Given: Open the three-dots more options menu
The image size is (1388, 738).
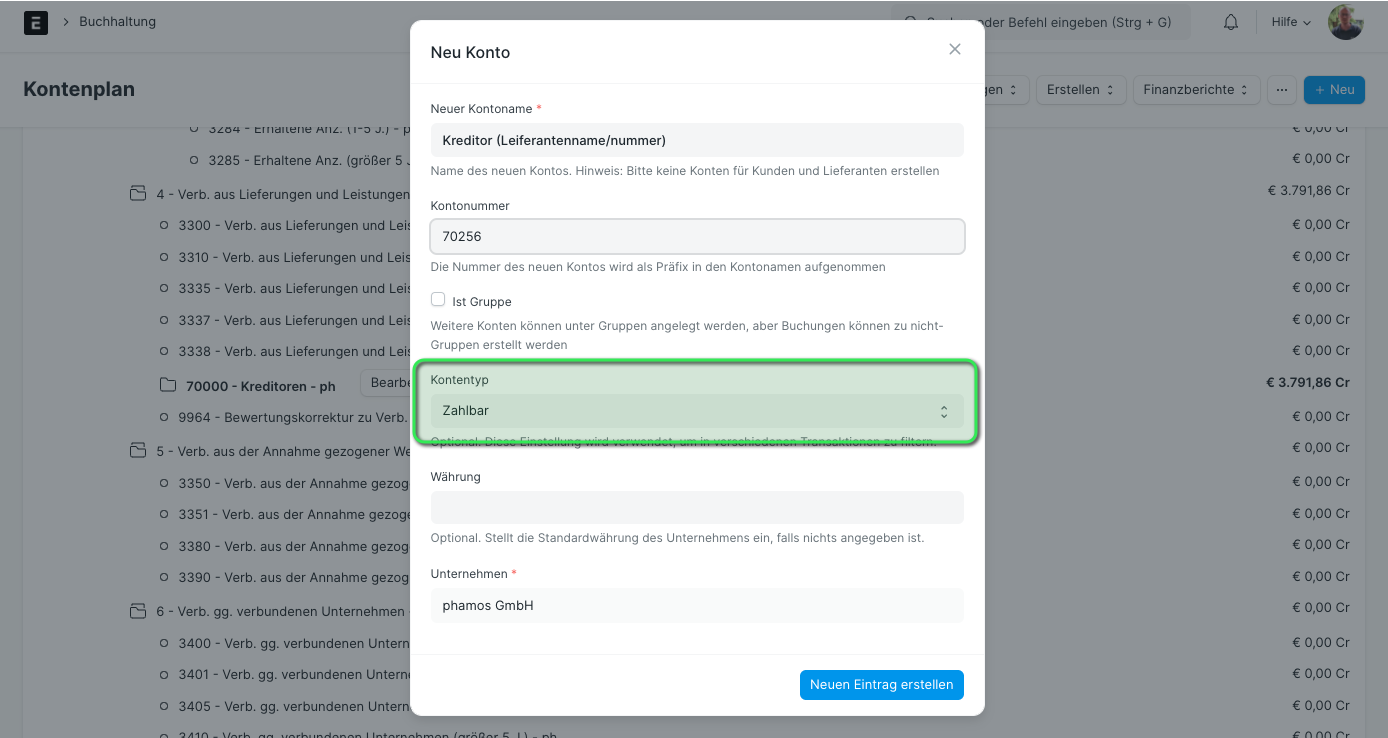Looking at the screenshot, I should [1282, 90].
